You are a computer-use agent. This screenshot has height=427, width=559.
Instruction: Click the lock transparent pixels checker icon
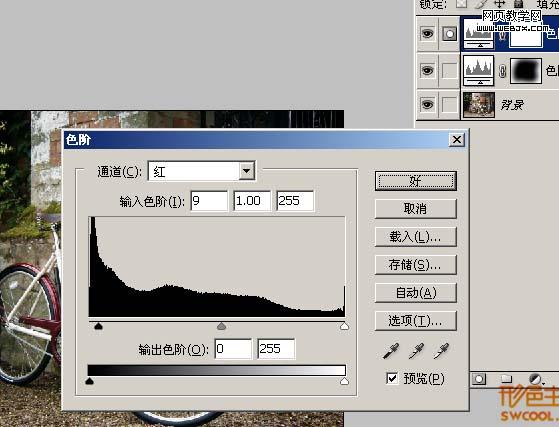[462, 4]
